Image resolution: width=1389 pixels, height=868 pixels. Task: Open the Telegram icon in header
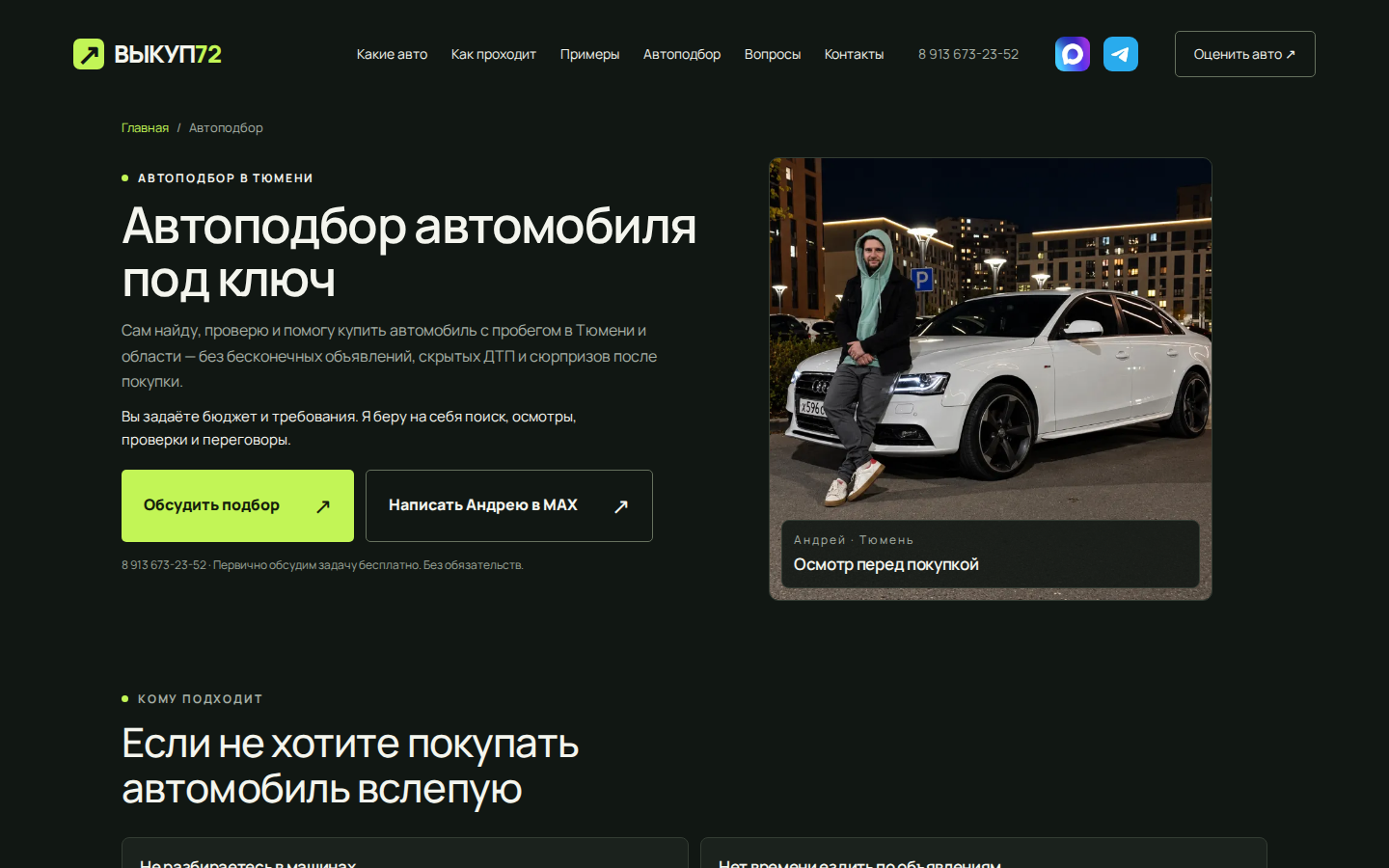point(1121,54)
